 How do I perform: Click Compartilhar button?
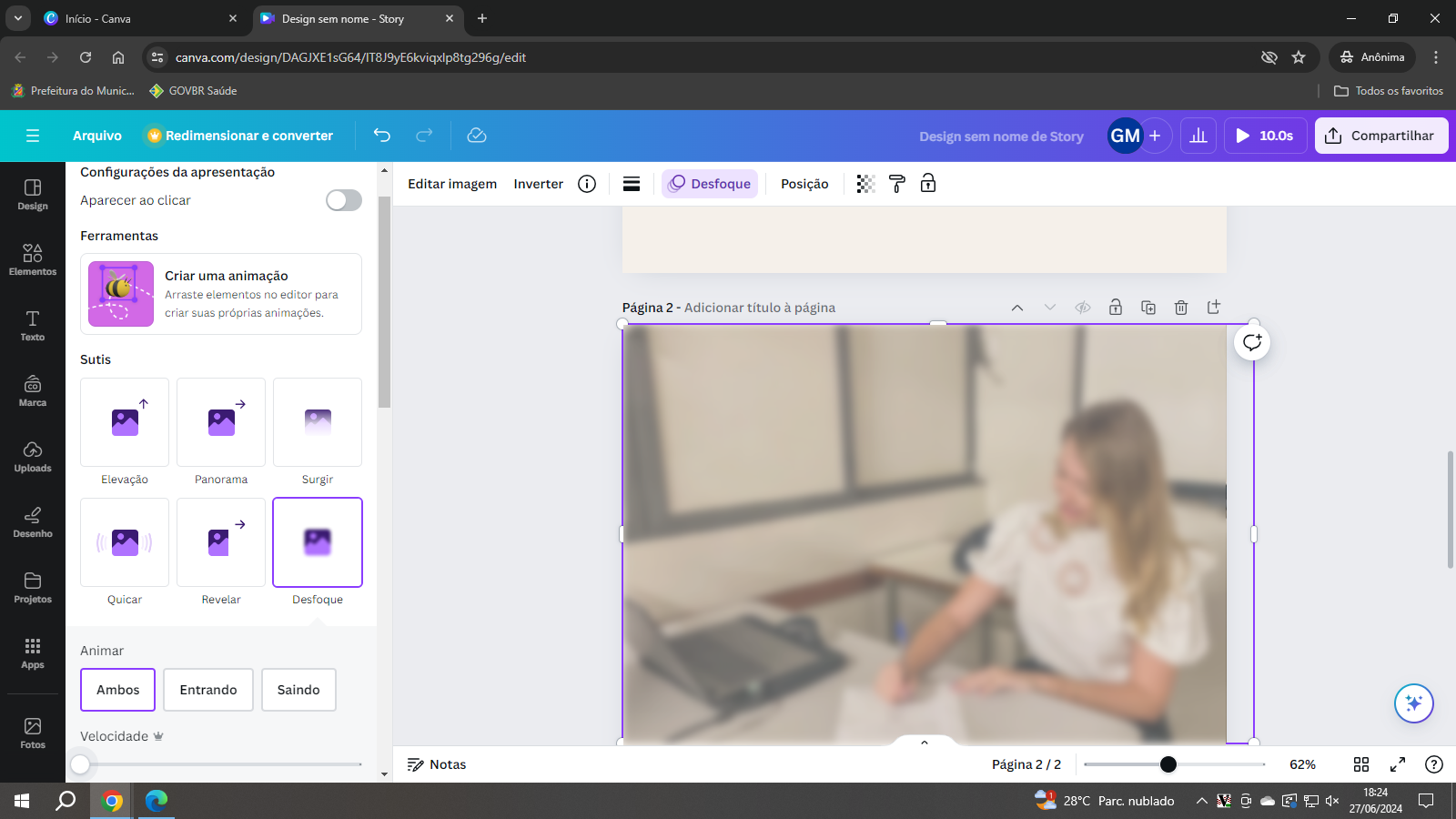coord(1381,136)
